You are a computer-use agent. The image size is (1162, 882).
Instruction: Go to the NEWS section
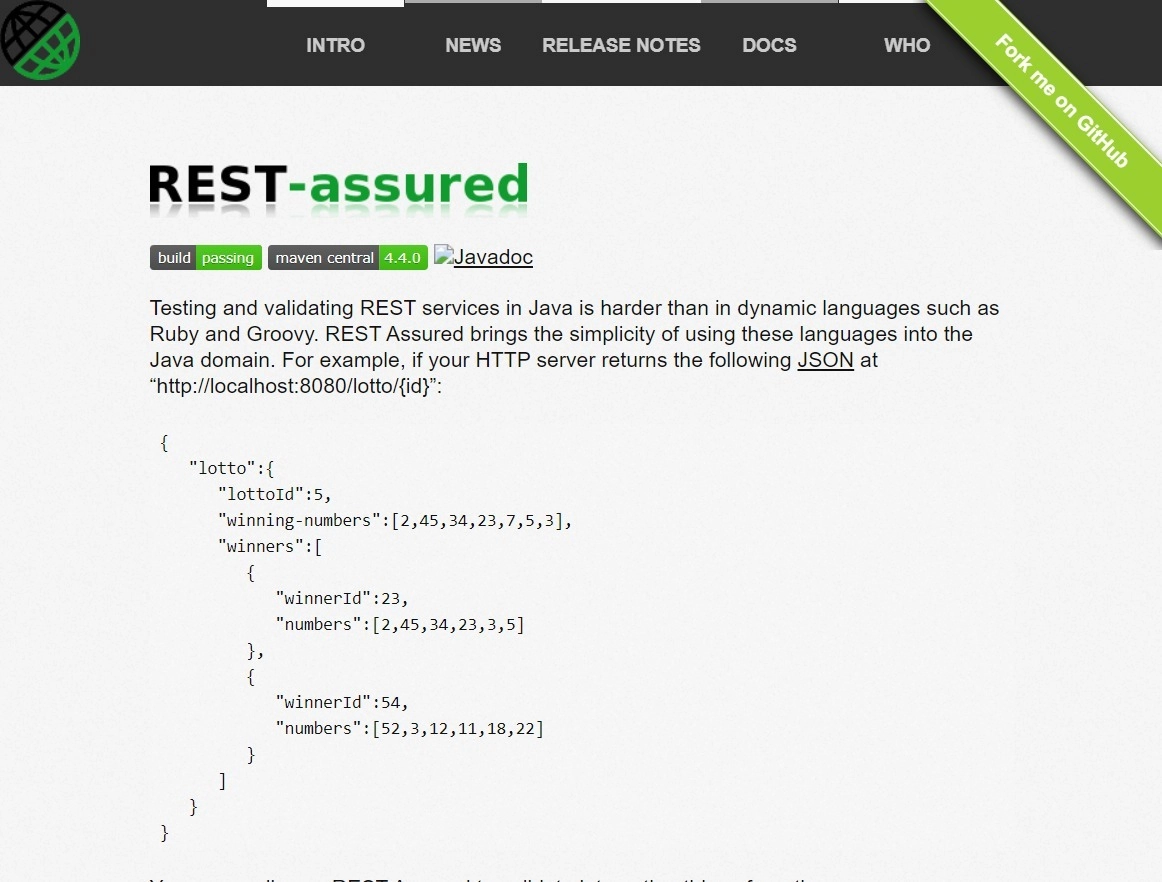coord(473,45)
